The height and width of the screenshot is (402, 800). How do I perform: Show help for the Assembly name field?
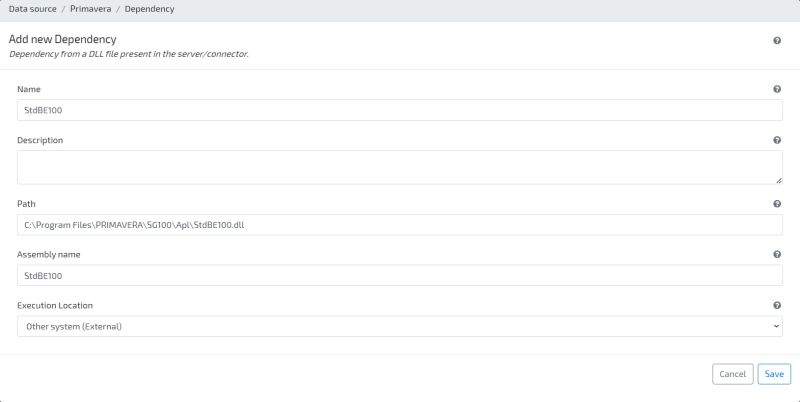[x=777, y=254]
